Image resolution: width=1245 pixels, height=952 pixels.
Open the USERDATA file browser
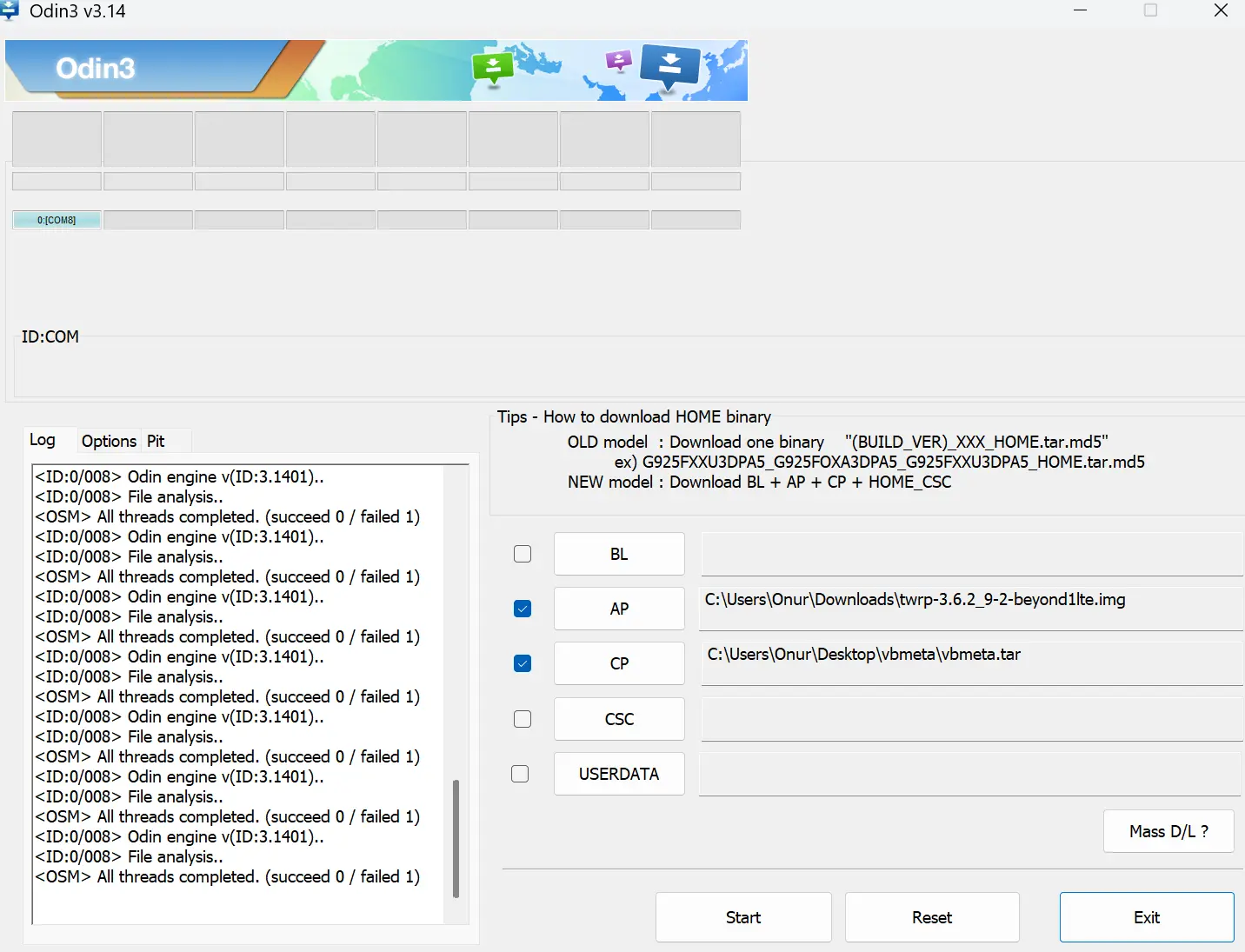tap(619, 774)
